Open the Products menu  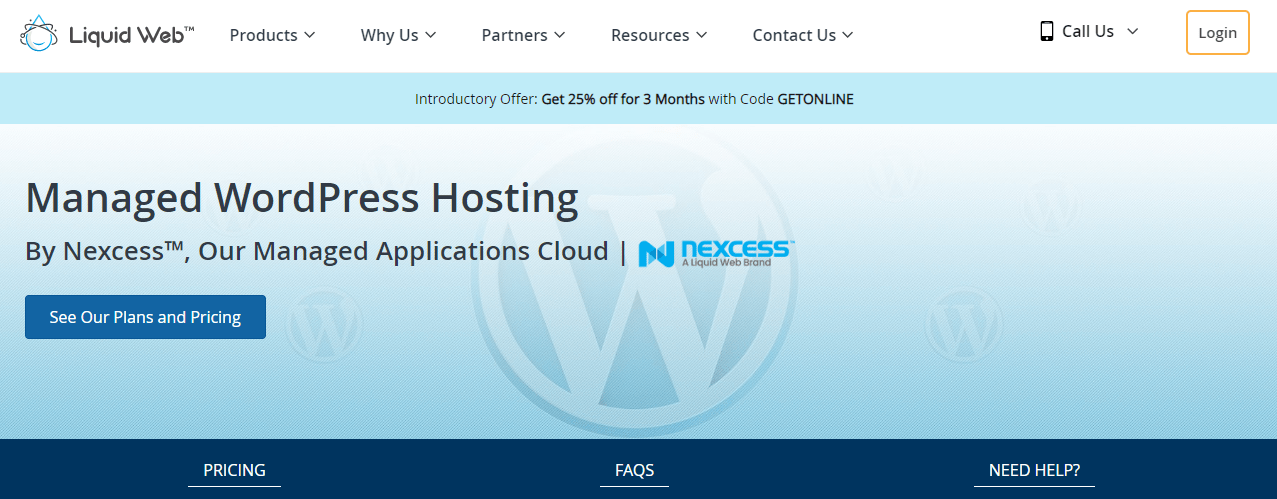click(272, 35)
